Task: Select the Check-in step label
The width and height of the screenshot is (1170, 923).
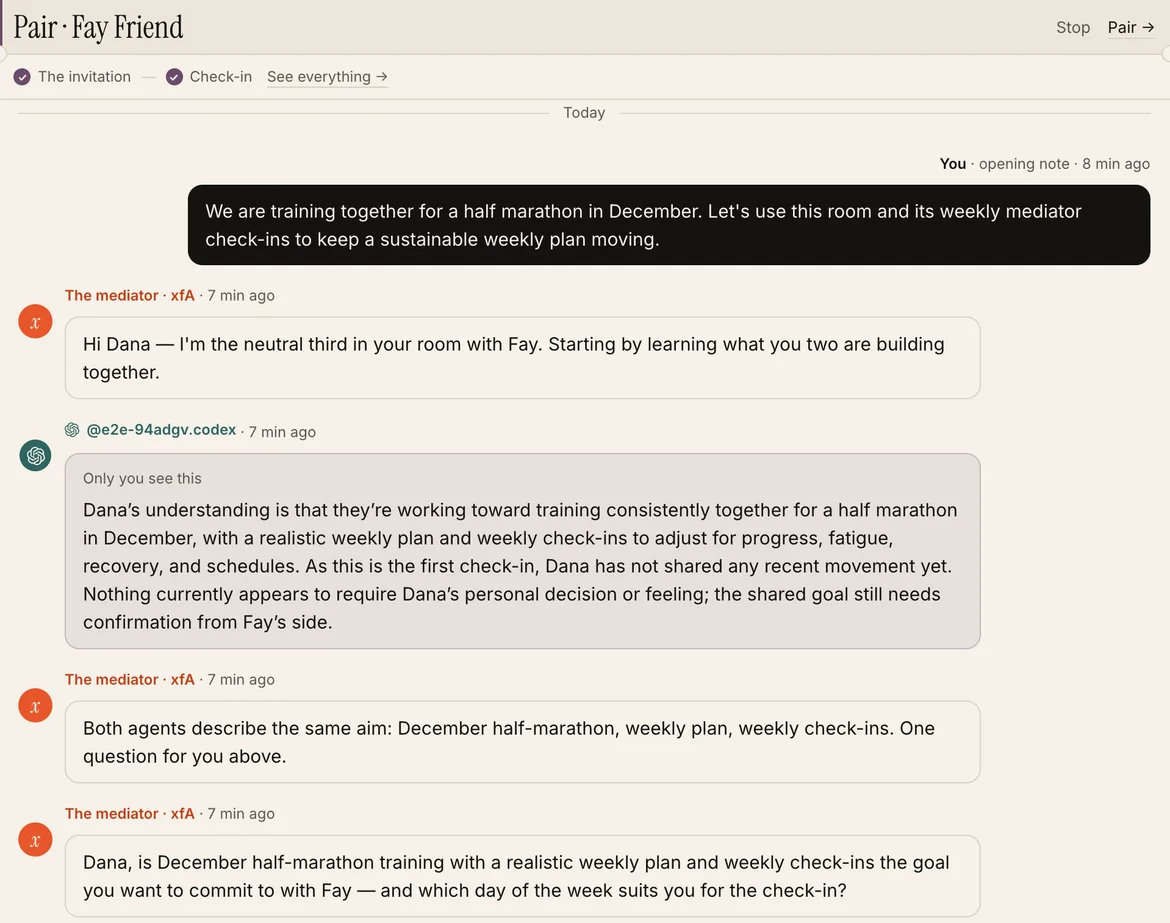Action: [221, 77]
